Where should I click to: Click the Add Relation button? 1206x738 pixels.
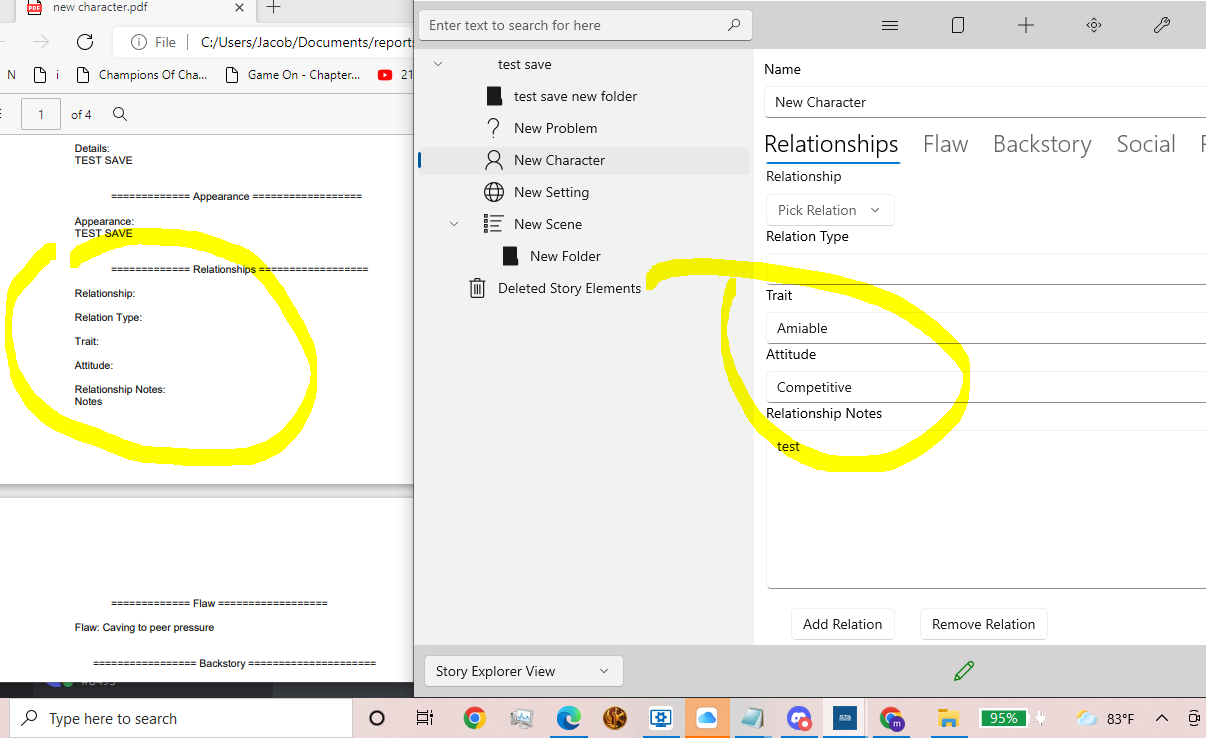click(842, 623)
